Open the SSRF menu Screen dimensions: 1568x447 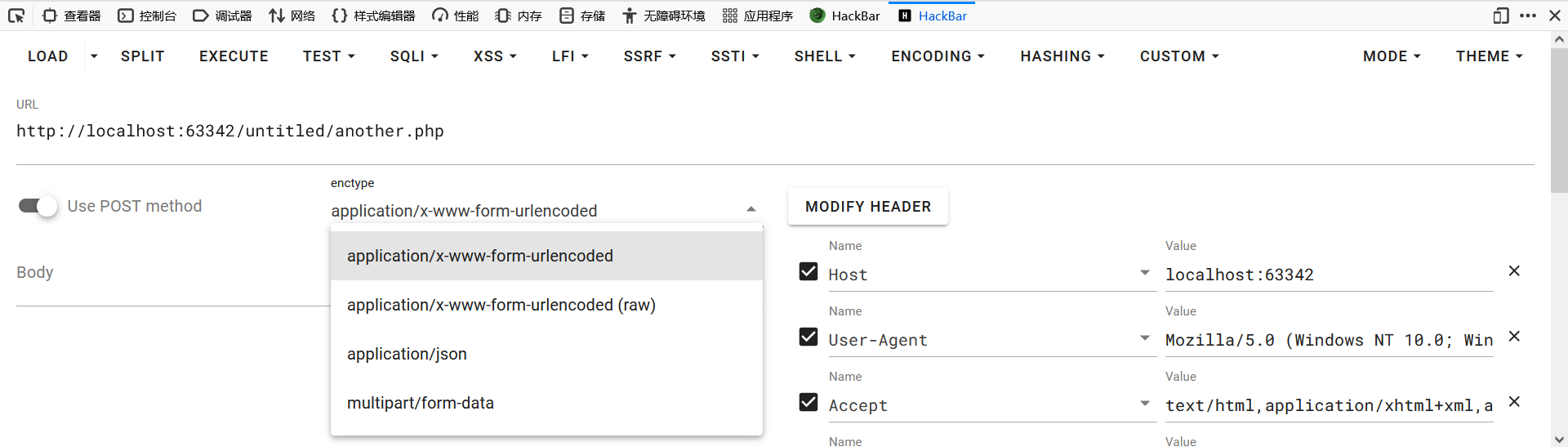coord(650,56)
